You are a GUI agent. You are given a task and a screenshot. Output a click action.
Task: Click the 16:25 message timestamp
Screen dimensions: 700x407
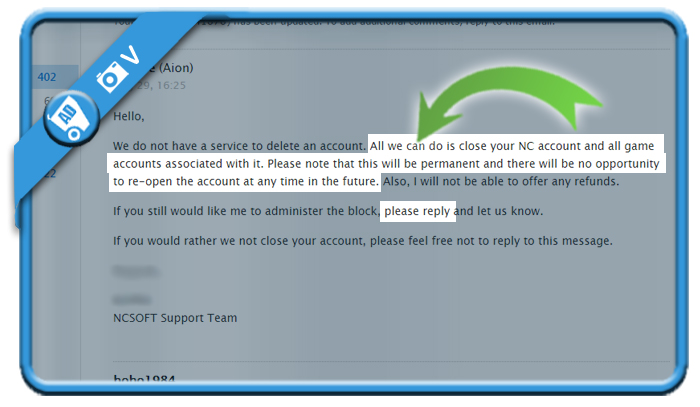coord(171,85)
